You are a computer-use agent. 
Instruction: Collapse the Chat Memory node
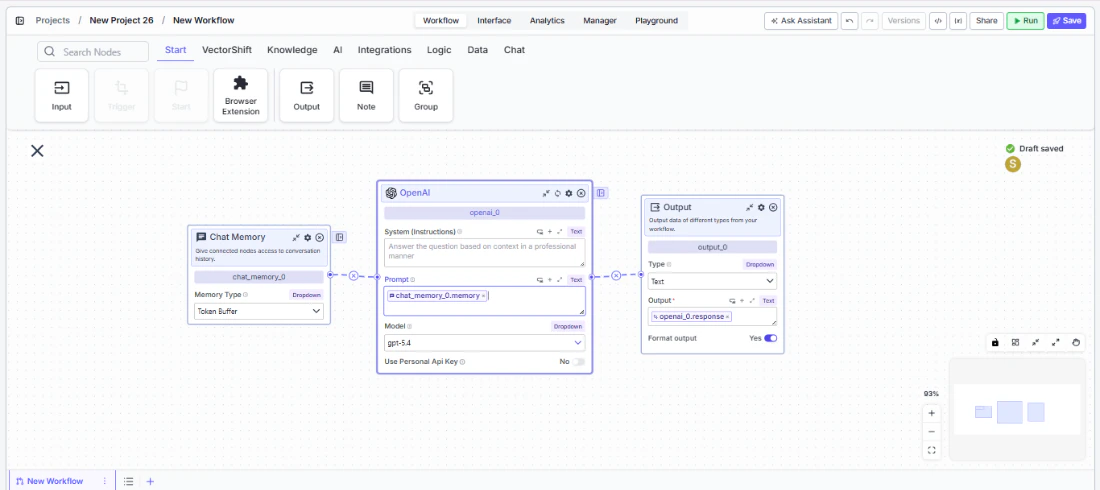[296, 237]
